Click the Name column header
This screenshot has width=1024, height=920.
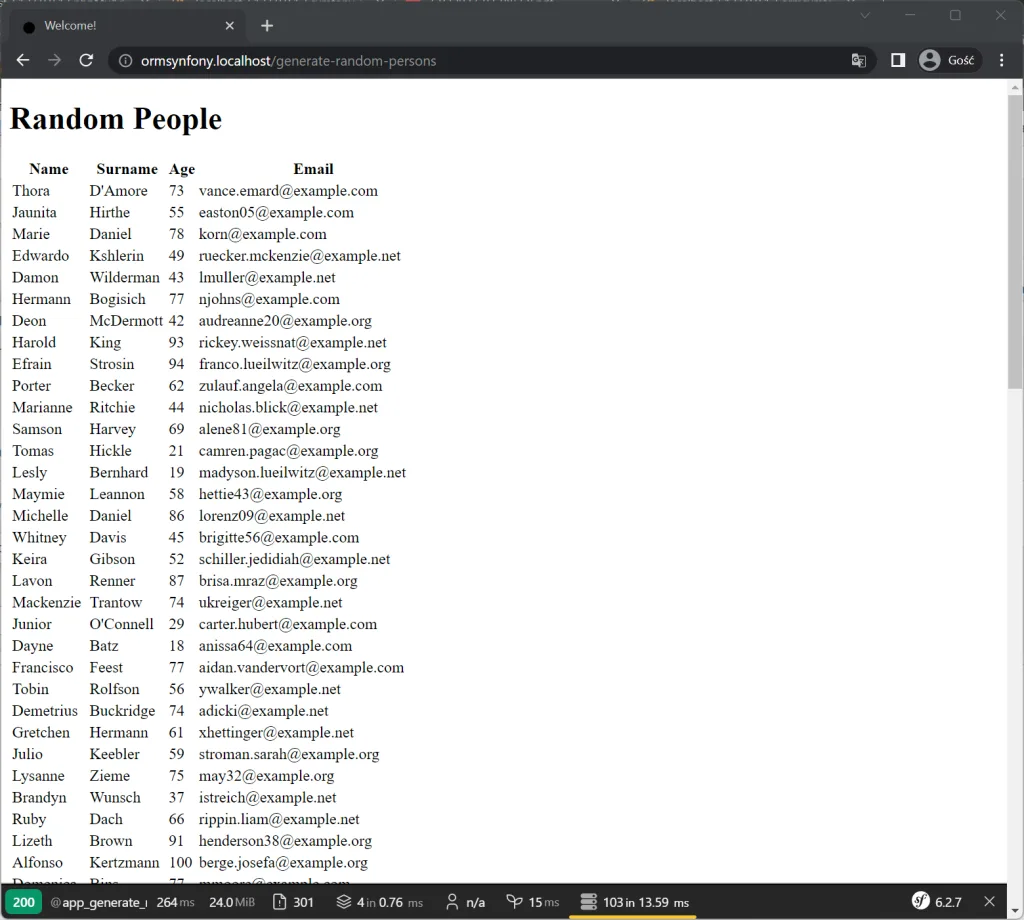pos(49,169)
